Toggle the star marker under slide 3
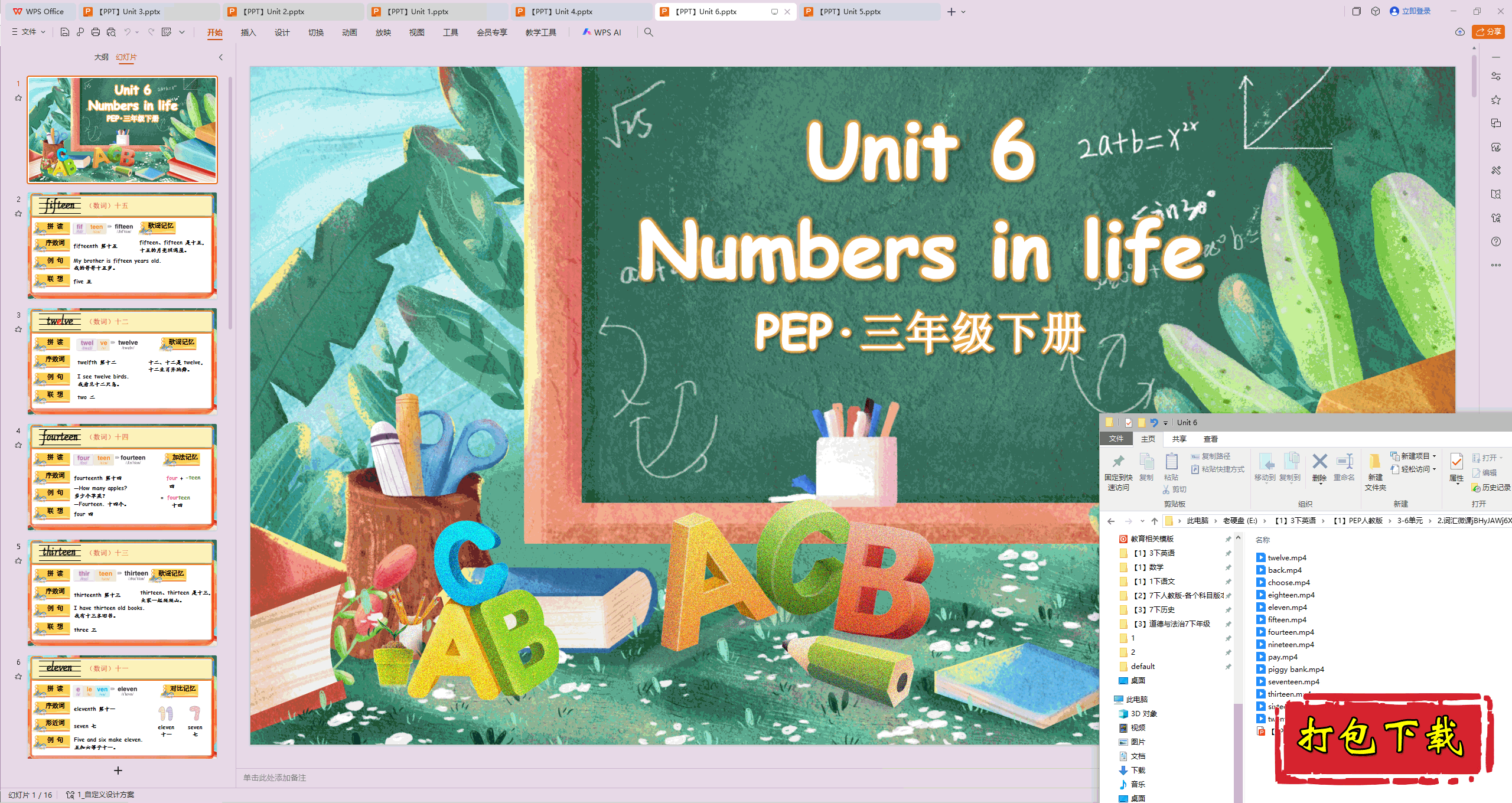This screenshot has height=803, width=1512. [x=18, y=329]
